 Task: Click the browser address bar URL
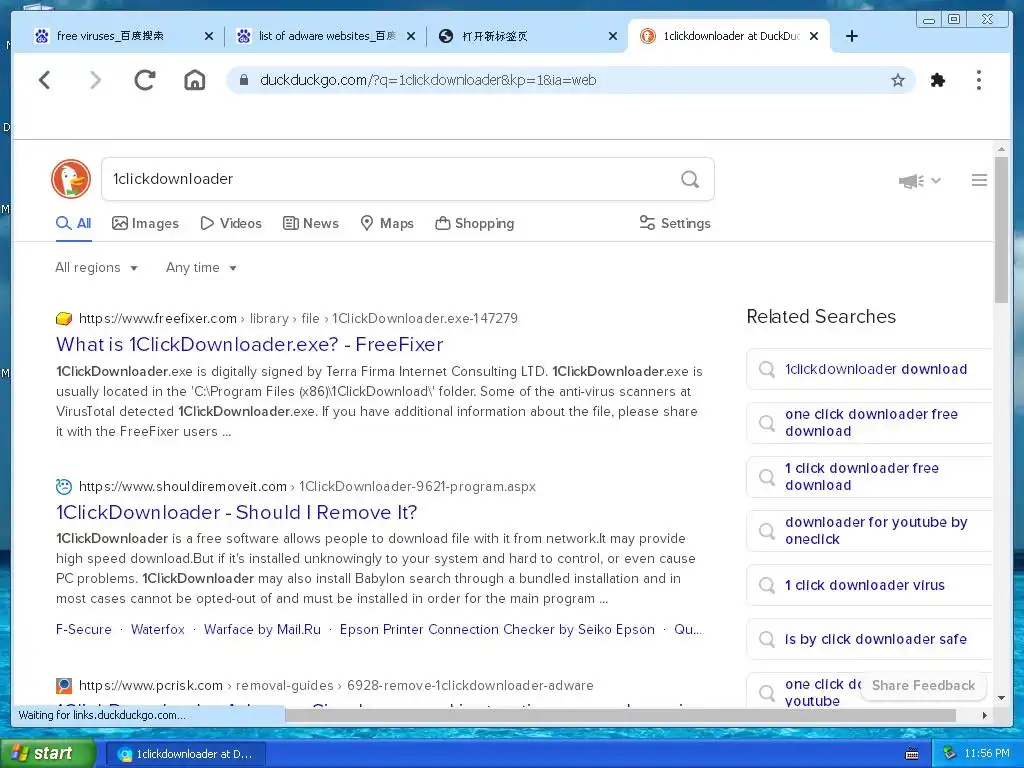[428, 80]
